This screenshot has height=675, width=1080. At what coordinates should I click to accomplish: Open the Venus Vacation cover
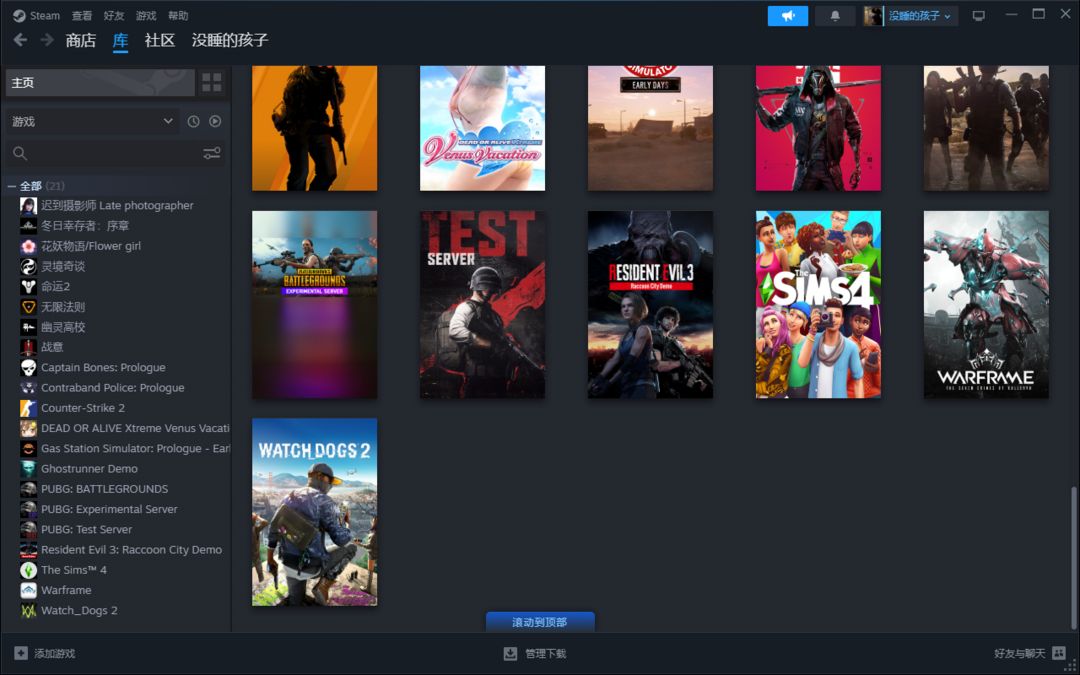click(483, 128)
